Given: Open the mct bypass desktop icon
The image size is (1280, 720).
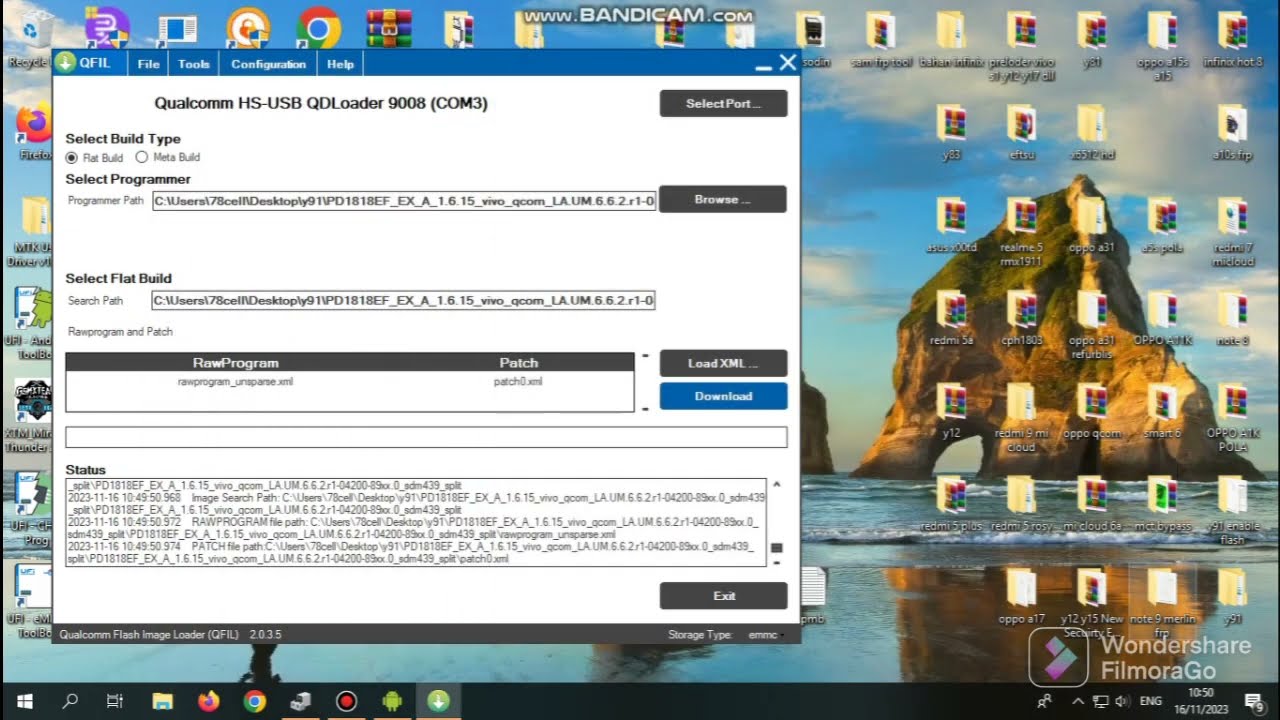Looking at the screenshot, I should 1163,505.
